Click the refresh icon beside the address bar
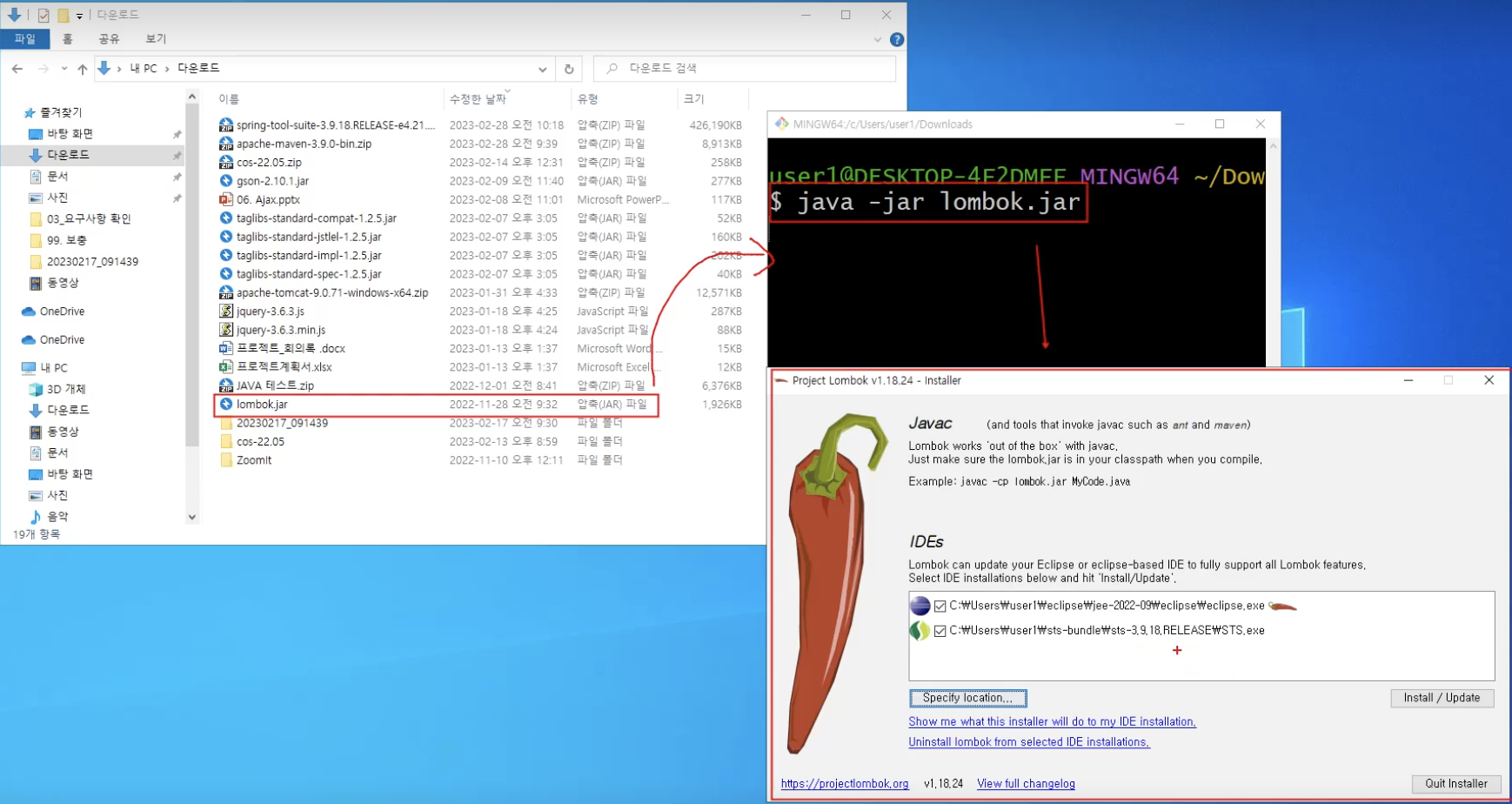This screenshot has width=1512, height=804. pyautogui.click(x=569, y=69)
